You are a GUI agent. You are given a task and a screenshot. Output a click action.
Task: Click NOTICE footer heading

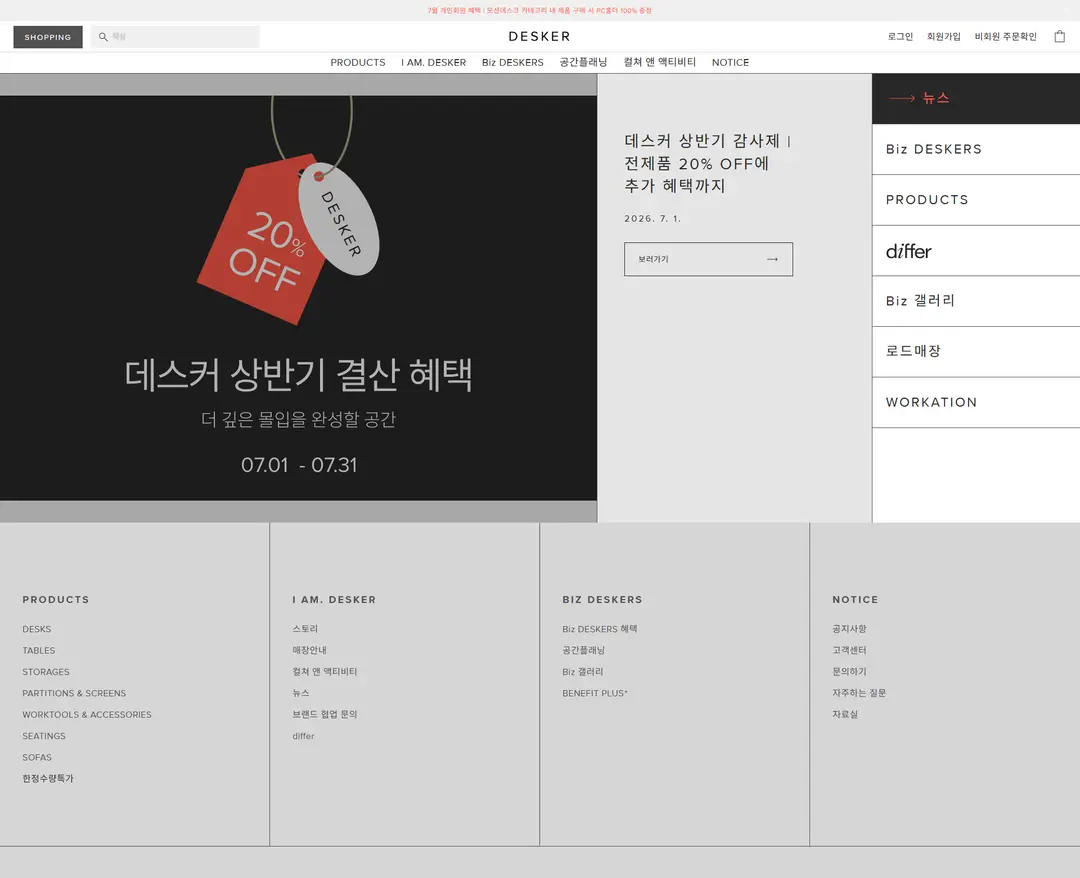tap(855, 600)
